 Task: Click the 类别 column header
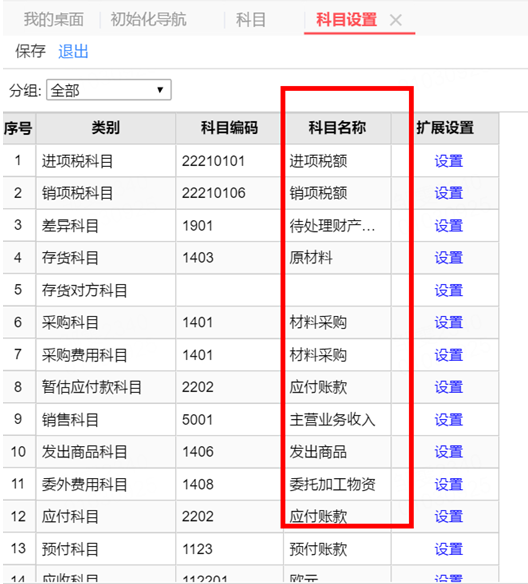tap(106, 128)
